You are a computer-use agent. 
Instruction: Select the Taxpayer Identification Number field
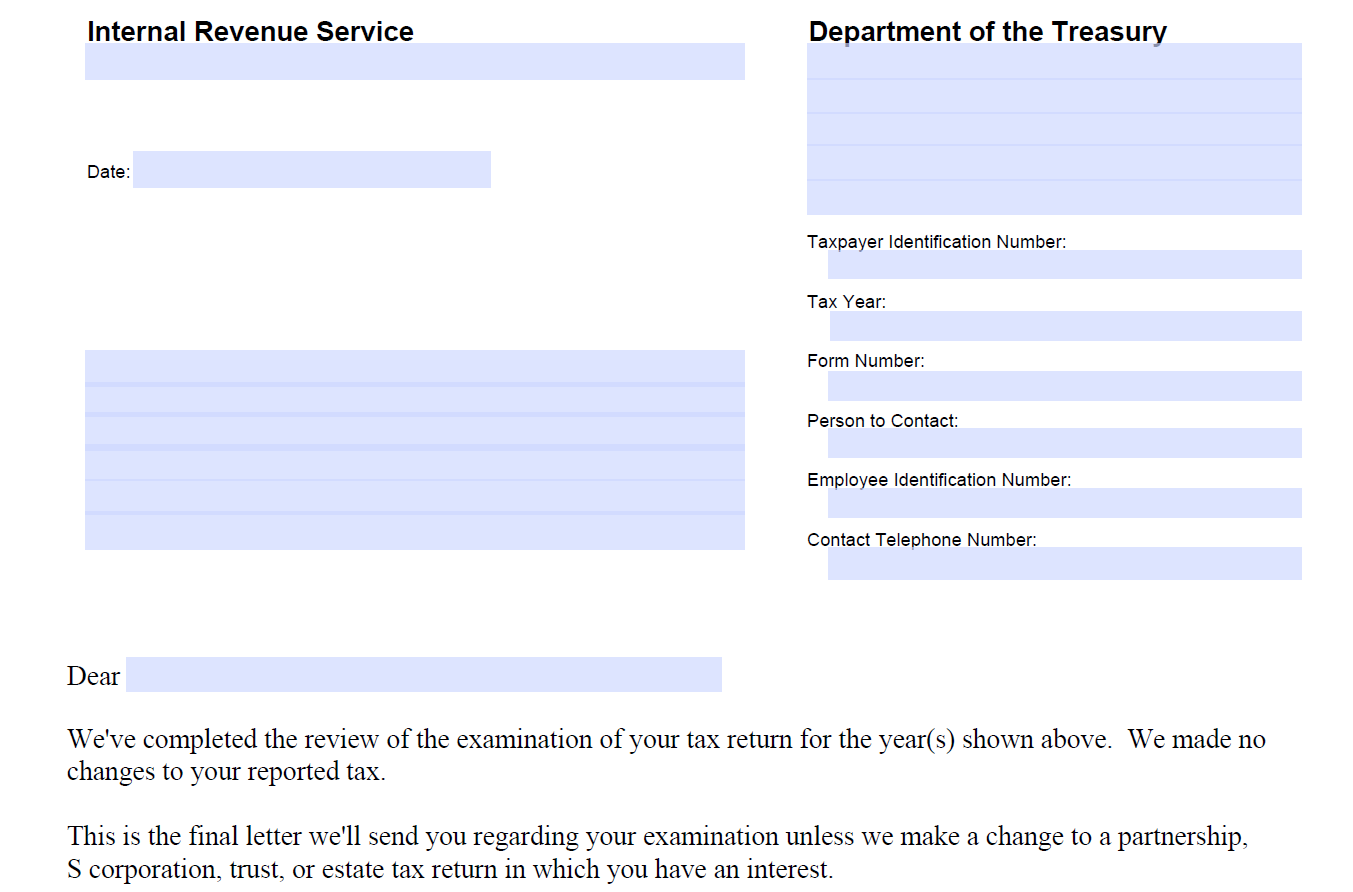[1065, 264]
